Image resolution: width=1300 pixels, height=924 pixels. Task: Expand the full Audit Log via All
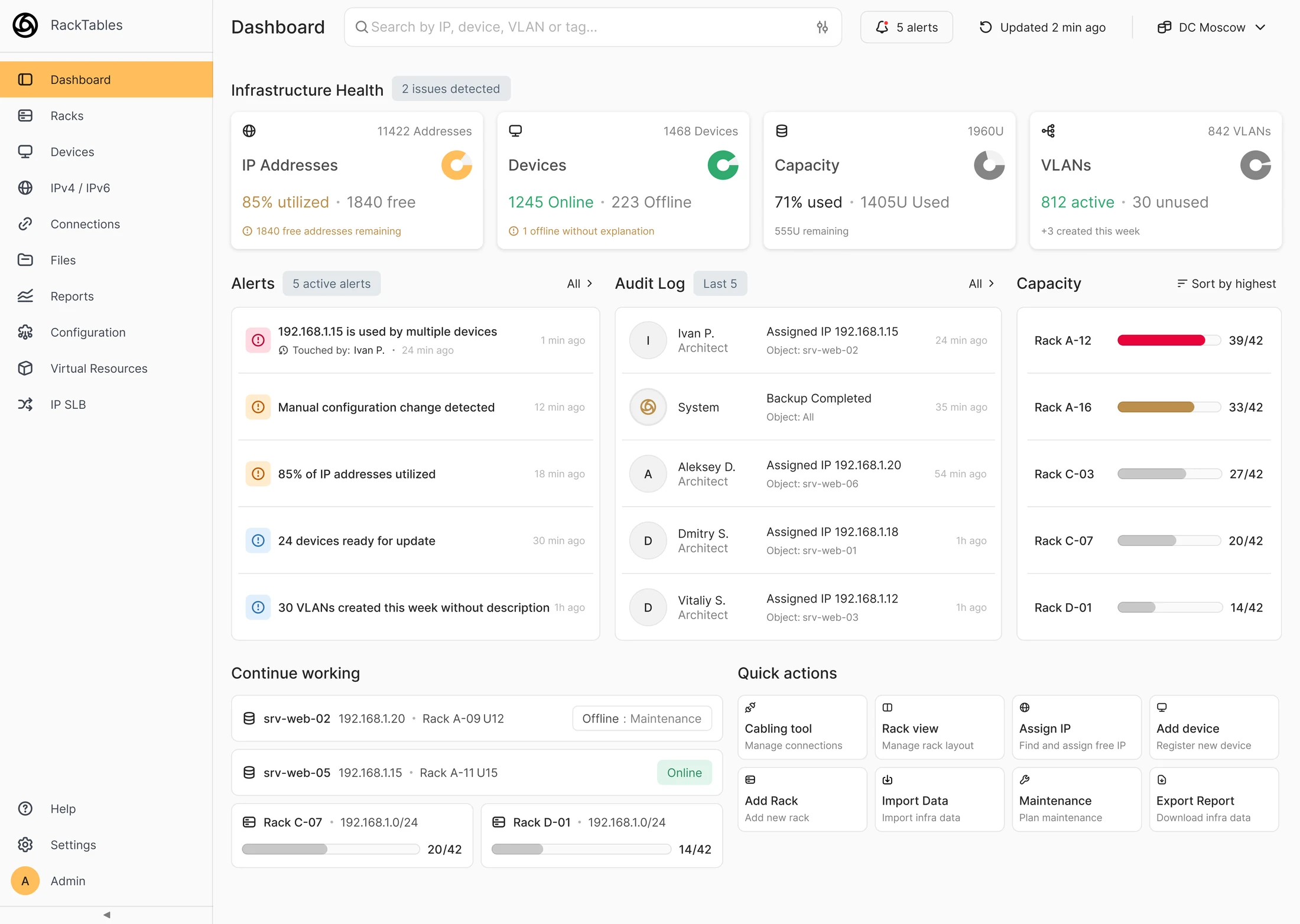[x=981, y=284]
